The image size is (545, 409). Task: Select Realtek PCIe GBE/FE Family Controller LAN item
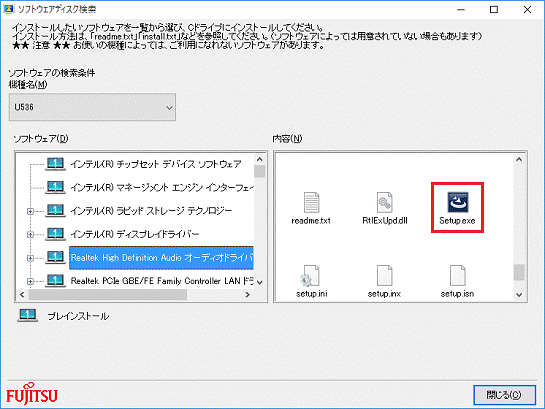pyautogui.click(x=162, y=281)
